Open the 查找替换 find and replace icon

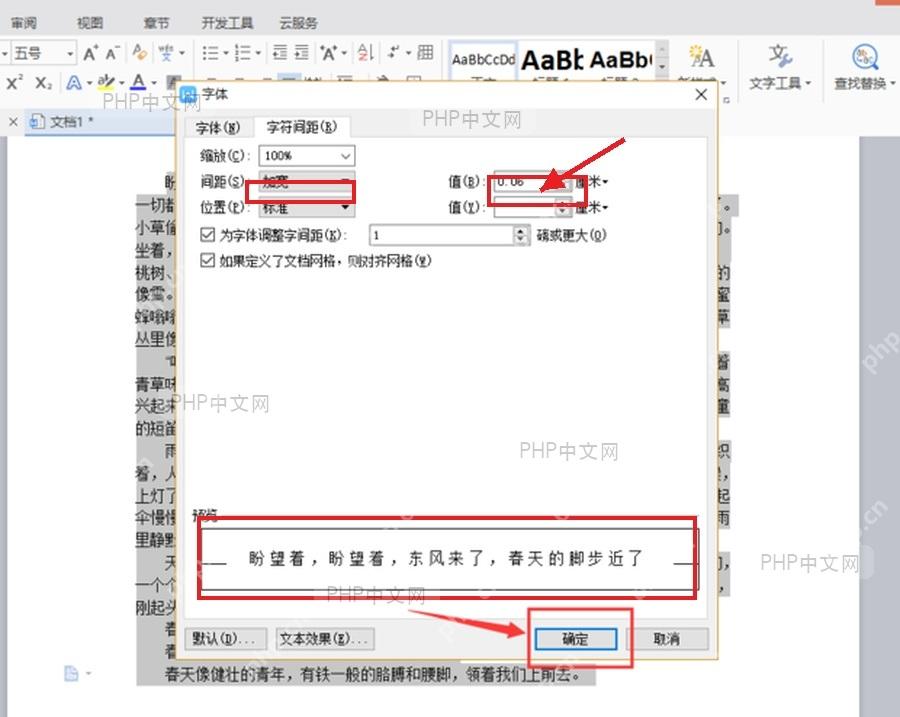(x=865, y=56)
